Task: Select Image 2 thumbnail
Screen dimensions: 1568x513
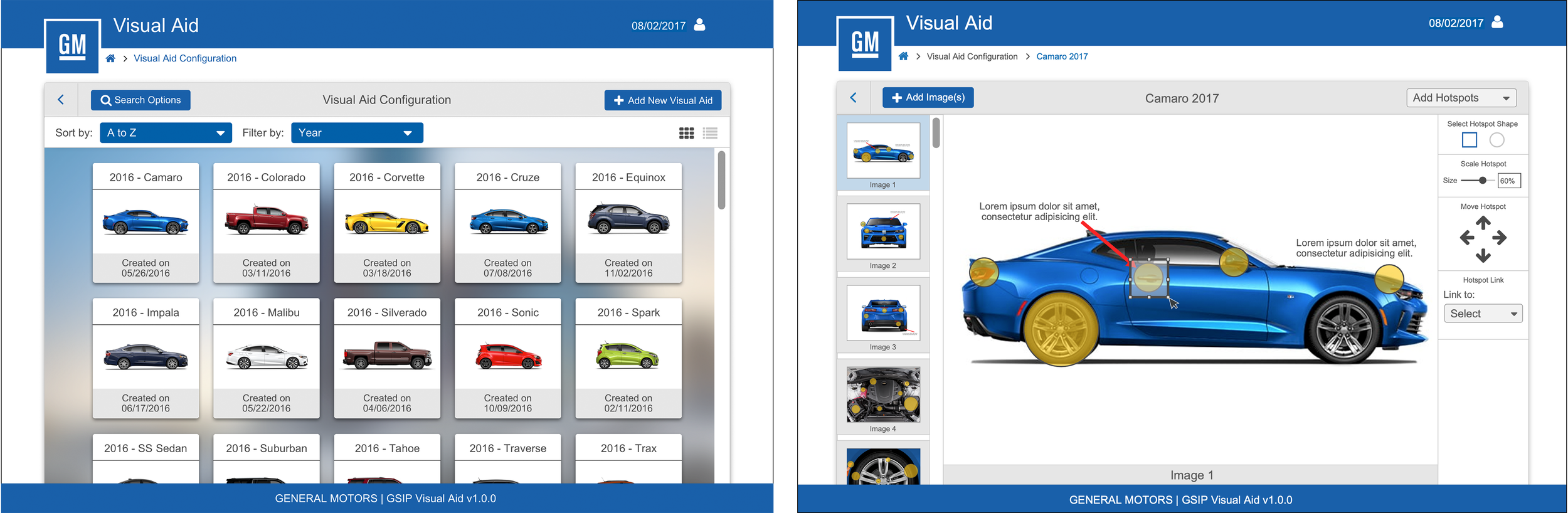Action: 883,231
